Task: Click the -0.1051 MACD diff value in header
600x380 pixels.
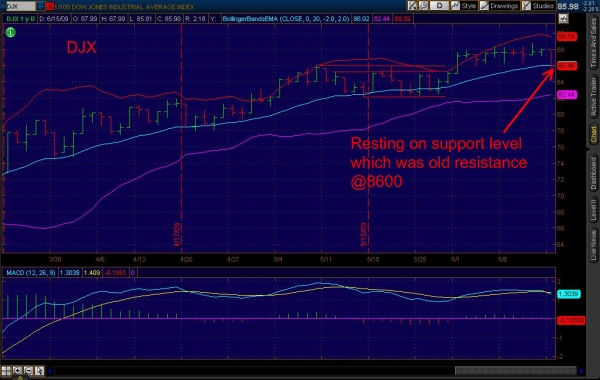Action: (x=115, y=272)
